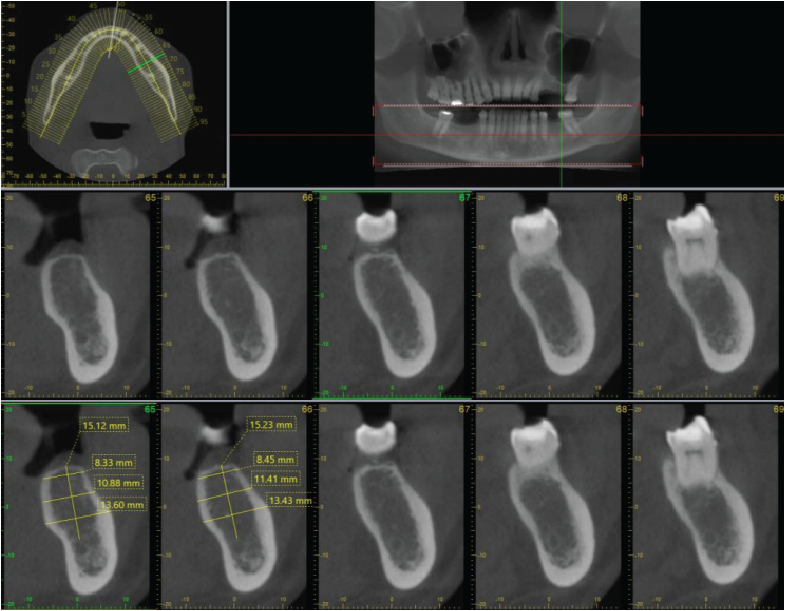Select top-row cross-section slice 68

click(550, 295)
